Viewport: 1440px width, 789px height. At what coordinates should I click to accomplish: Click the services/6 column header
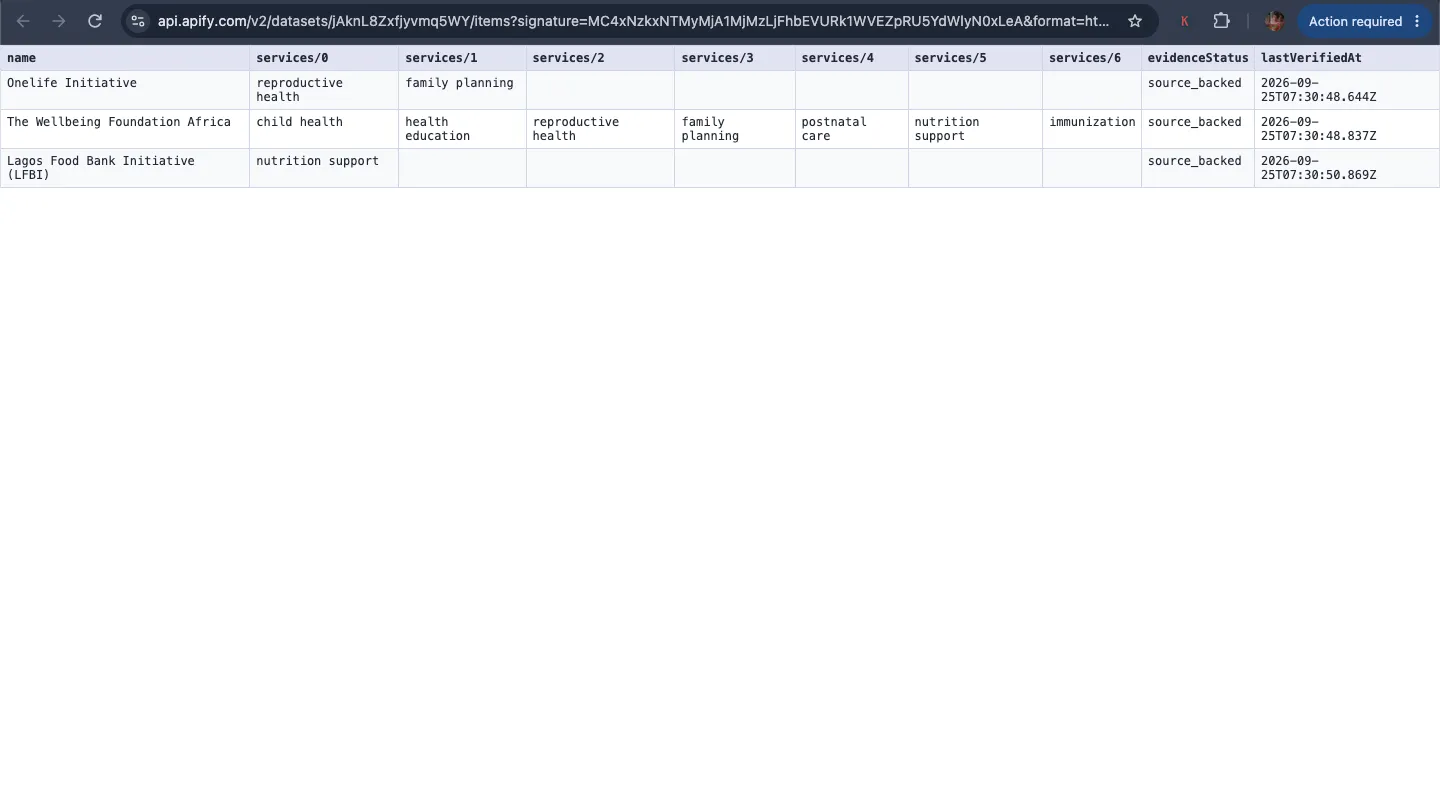pos(1091,58)
